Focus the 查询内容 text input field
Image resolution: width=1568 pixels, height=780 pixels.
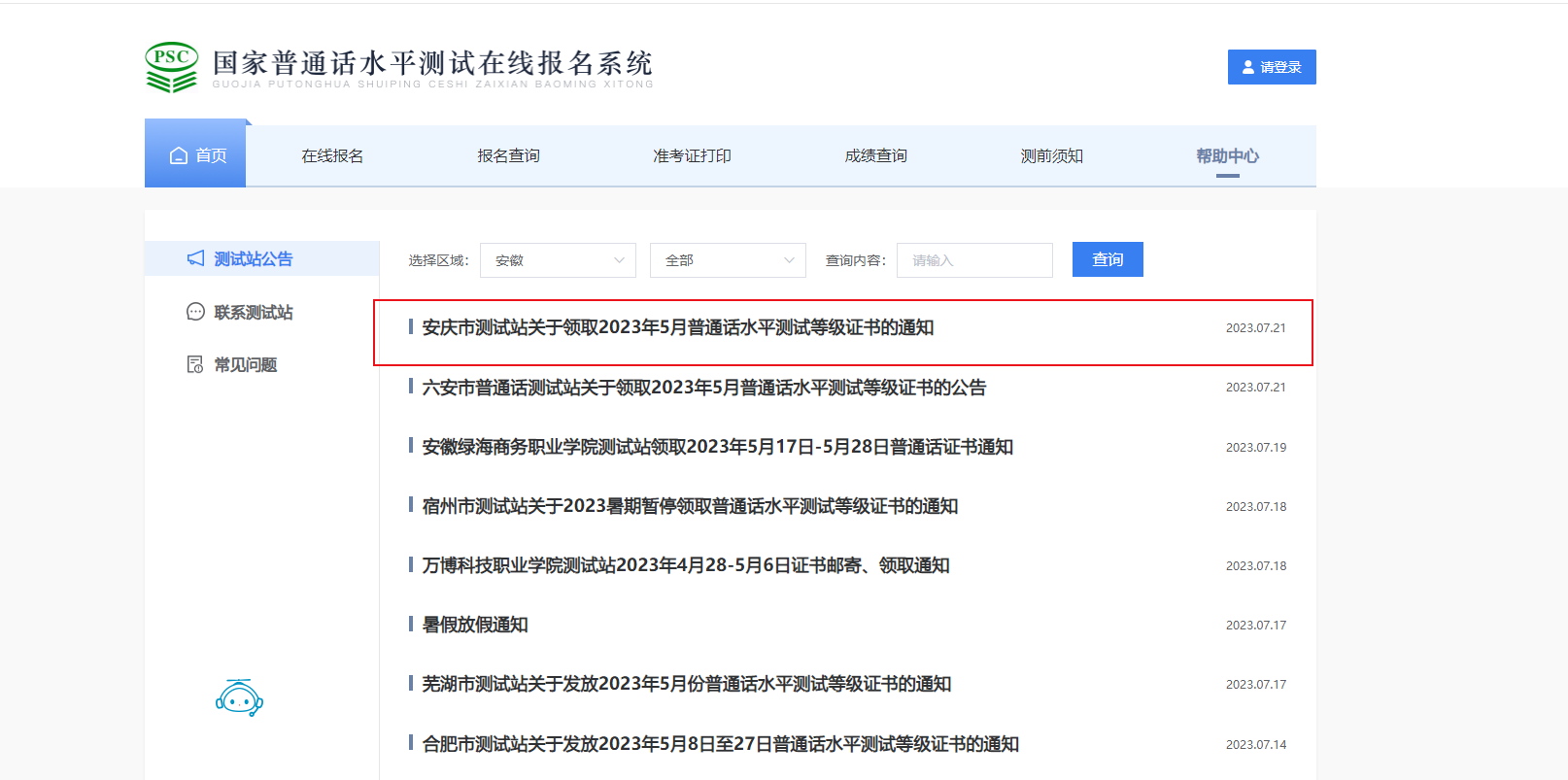[x=974, y=260]
